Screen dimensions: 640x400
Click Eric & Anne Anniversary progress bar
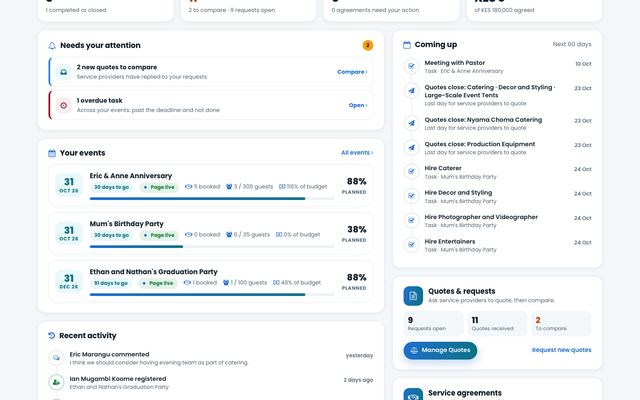point(212,199)
